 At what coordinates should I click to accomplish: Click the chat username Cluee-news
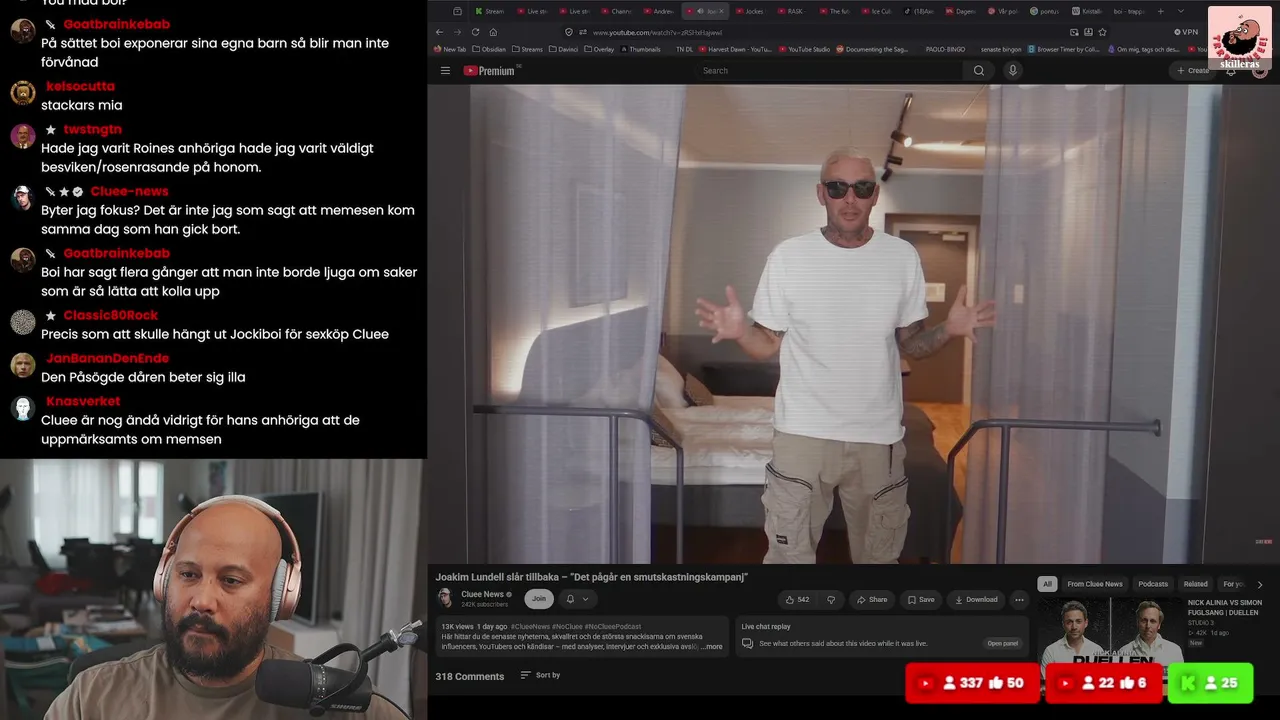tap(129, 192)
